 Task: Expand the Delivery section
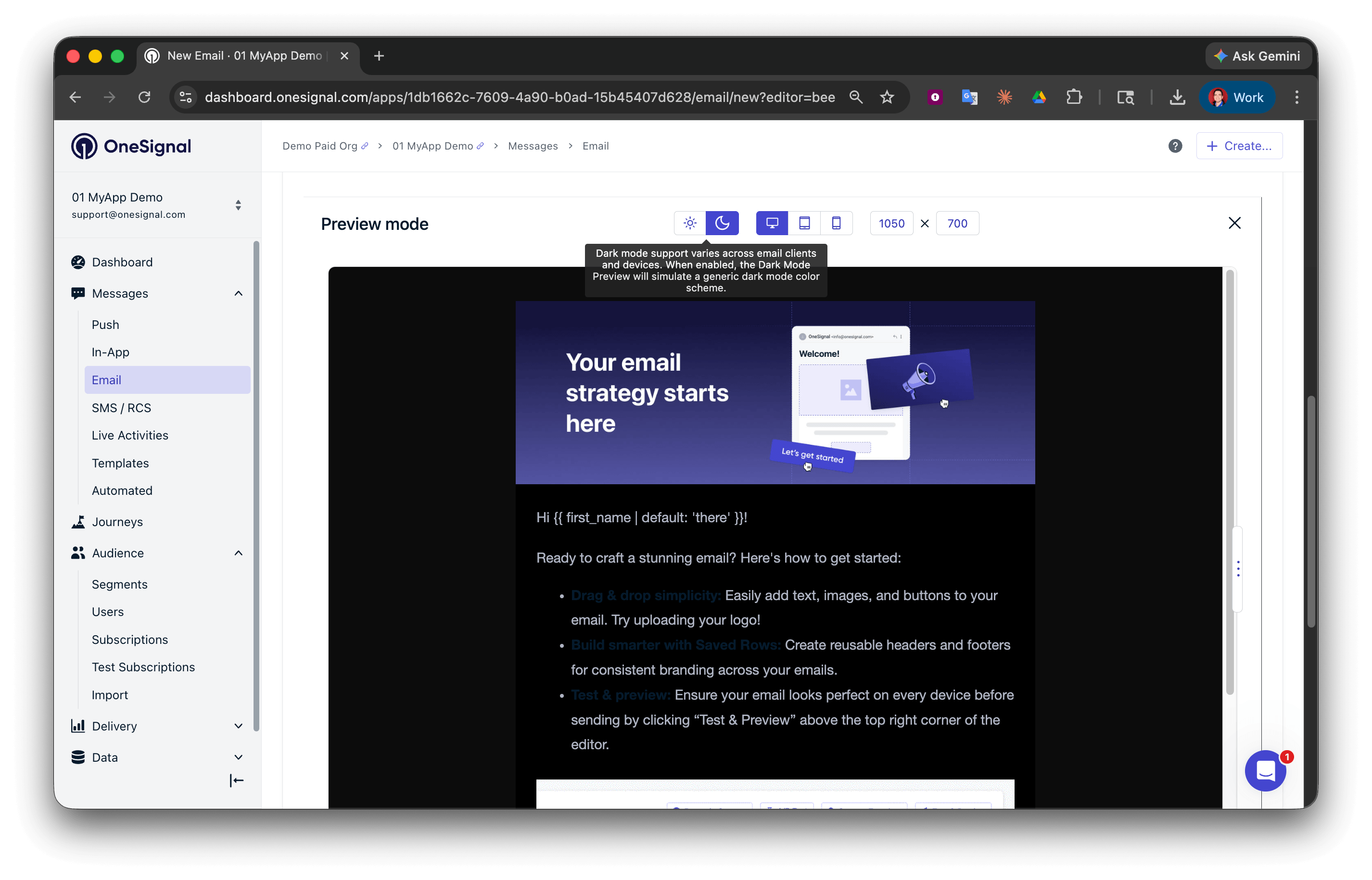coord(238,726)
